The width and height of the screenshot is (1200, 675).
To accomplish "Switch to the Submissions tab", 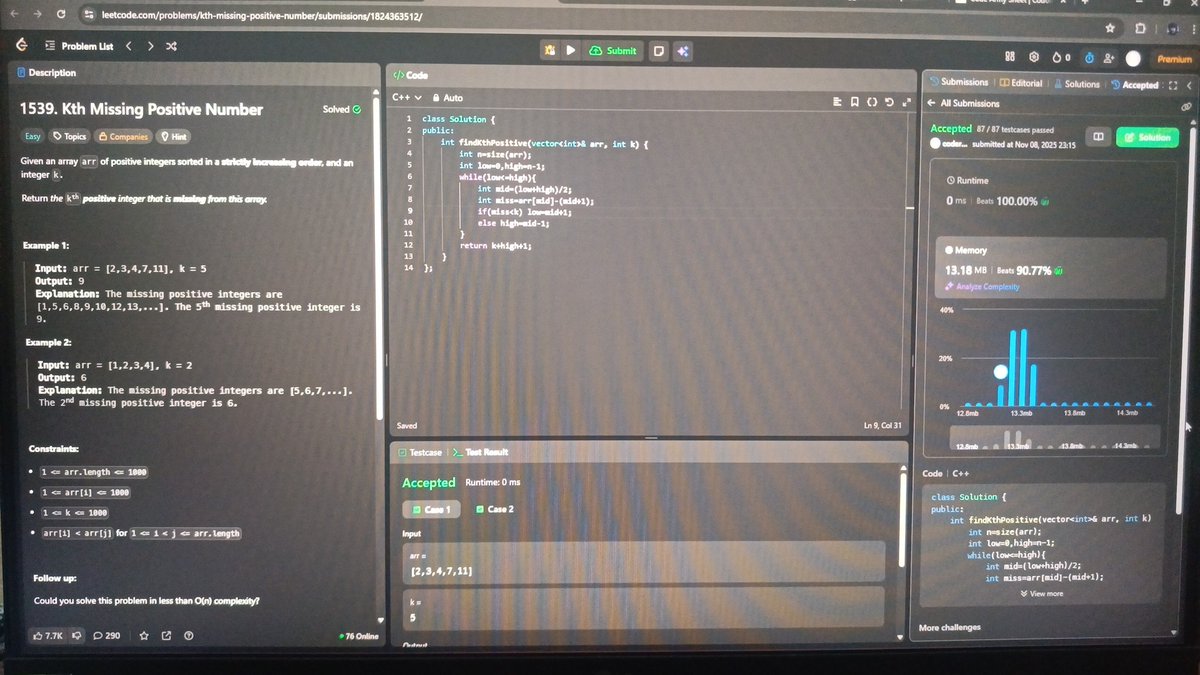I will click(x=959, y=82).
